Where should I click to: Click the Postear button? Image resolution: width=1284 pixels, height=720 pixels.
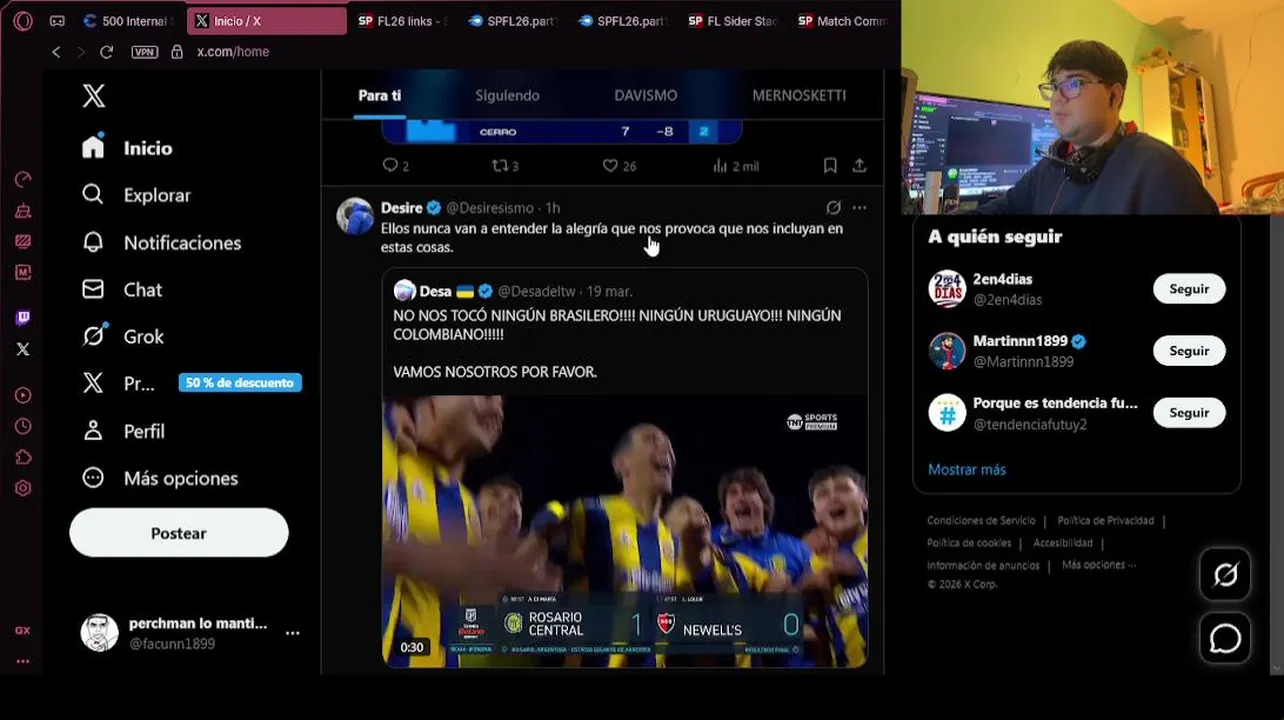tap(179, 533)
